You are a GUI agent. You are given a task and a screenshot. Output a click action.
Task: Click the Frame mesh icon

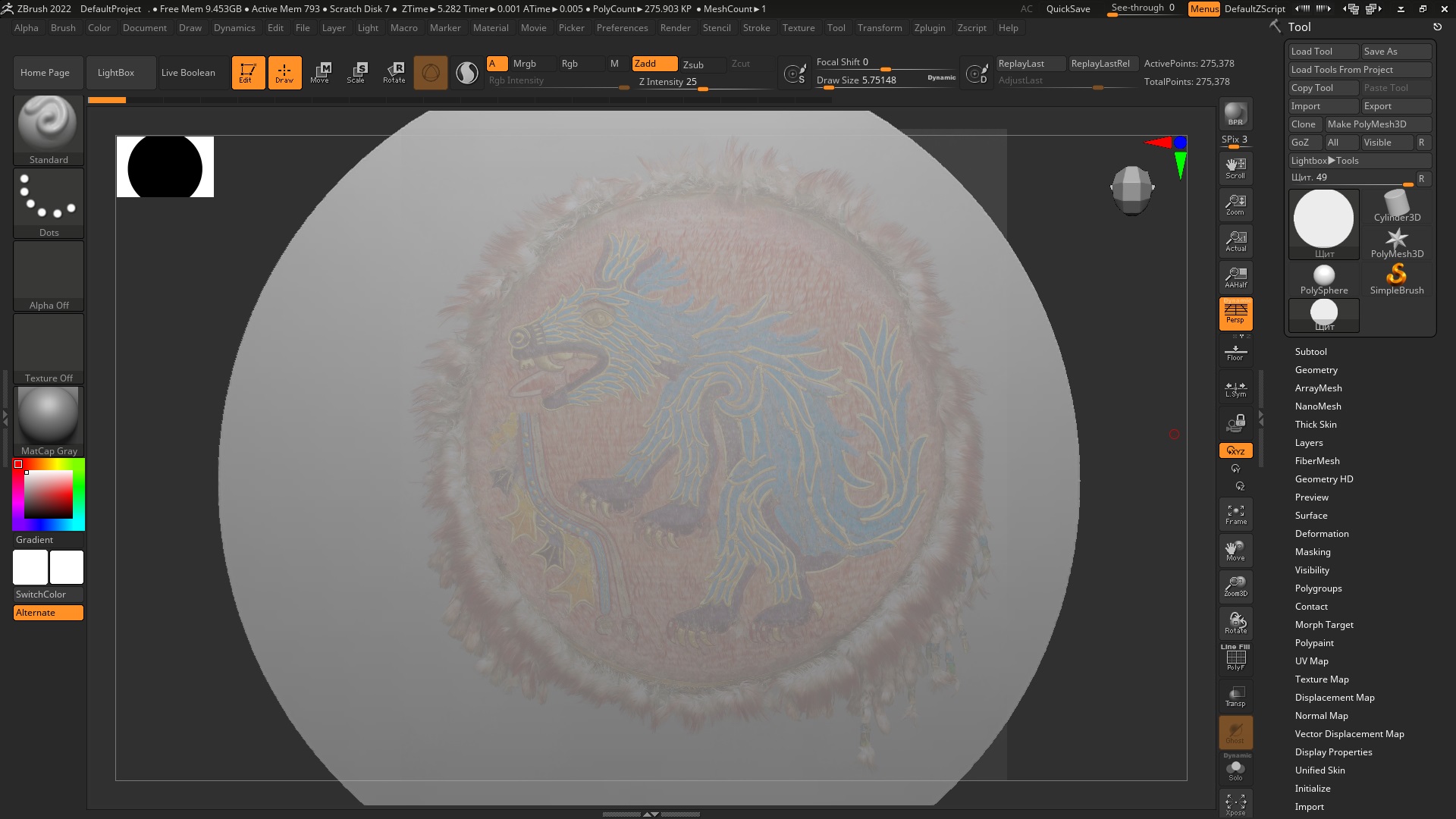[x=1235, y=514]
